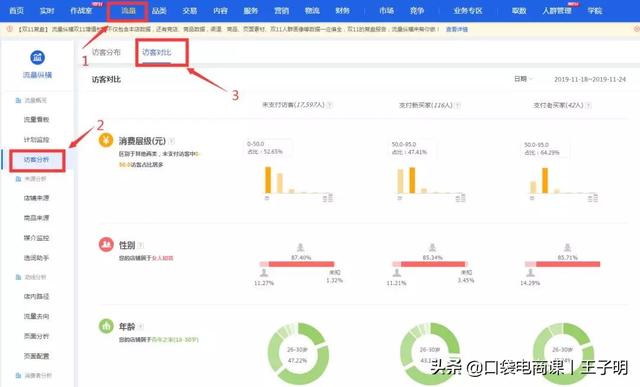Open the 日期 dropdown
The width and height of the screenshot is (640, 387).
click(x=523, y=79)
